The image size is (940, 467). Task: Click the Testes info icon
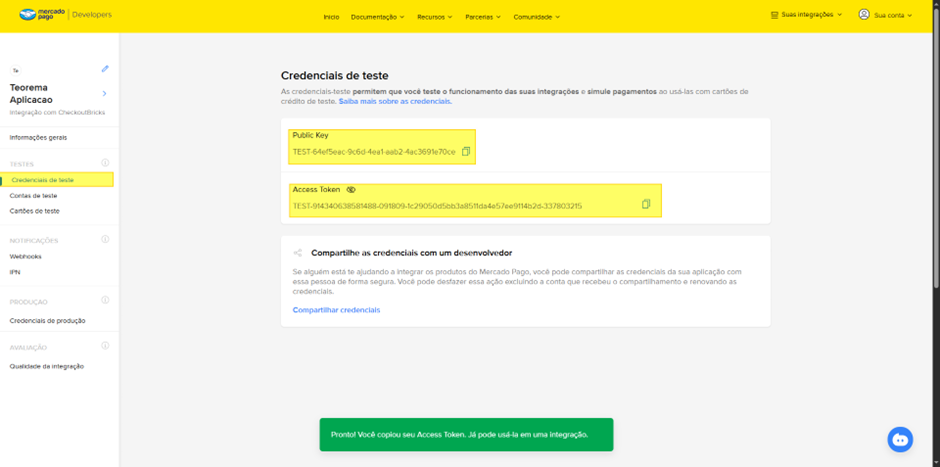point(106,163)
